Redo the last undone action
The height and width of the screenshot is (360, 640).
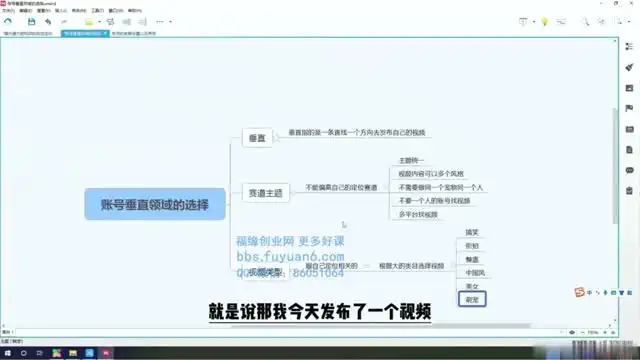tap(64, 22)
